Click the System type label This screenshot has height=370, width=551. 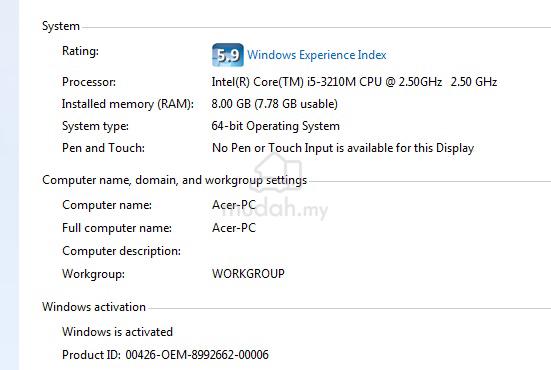[x=96, y=126]
